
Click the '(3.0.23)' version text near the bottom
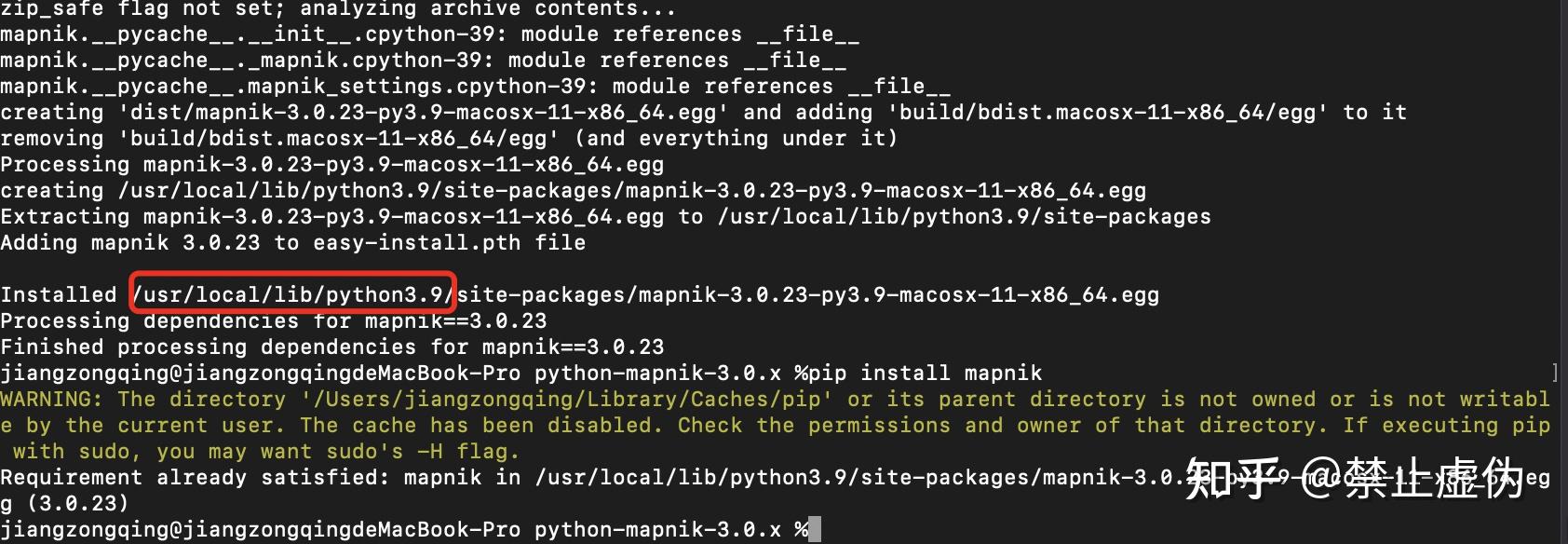(77, 504)
